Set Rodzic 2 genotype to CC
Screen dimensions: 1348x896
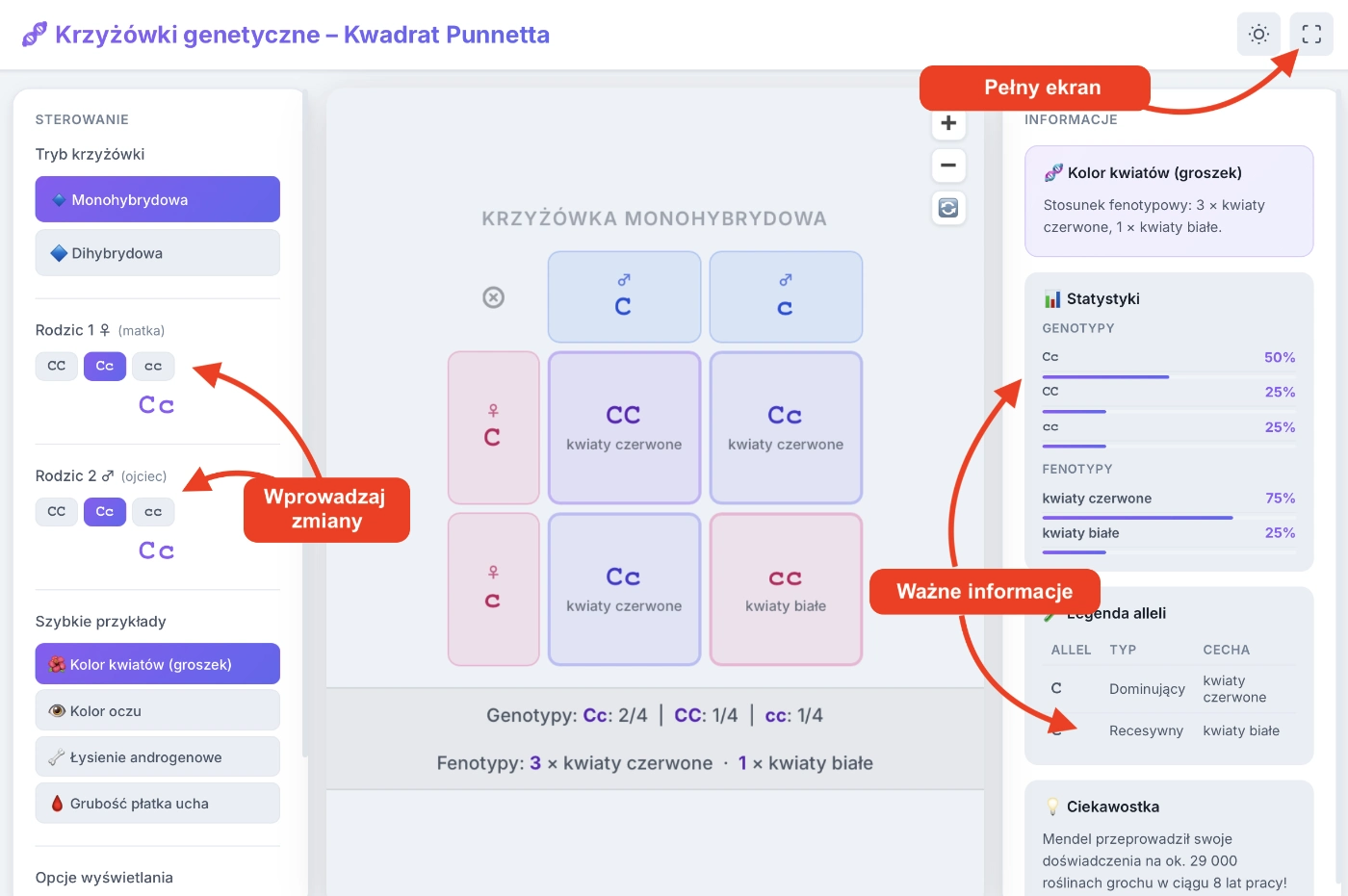pyautogui.click(x=57, y=512)
